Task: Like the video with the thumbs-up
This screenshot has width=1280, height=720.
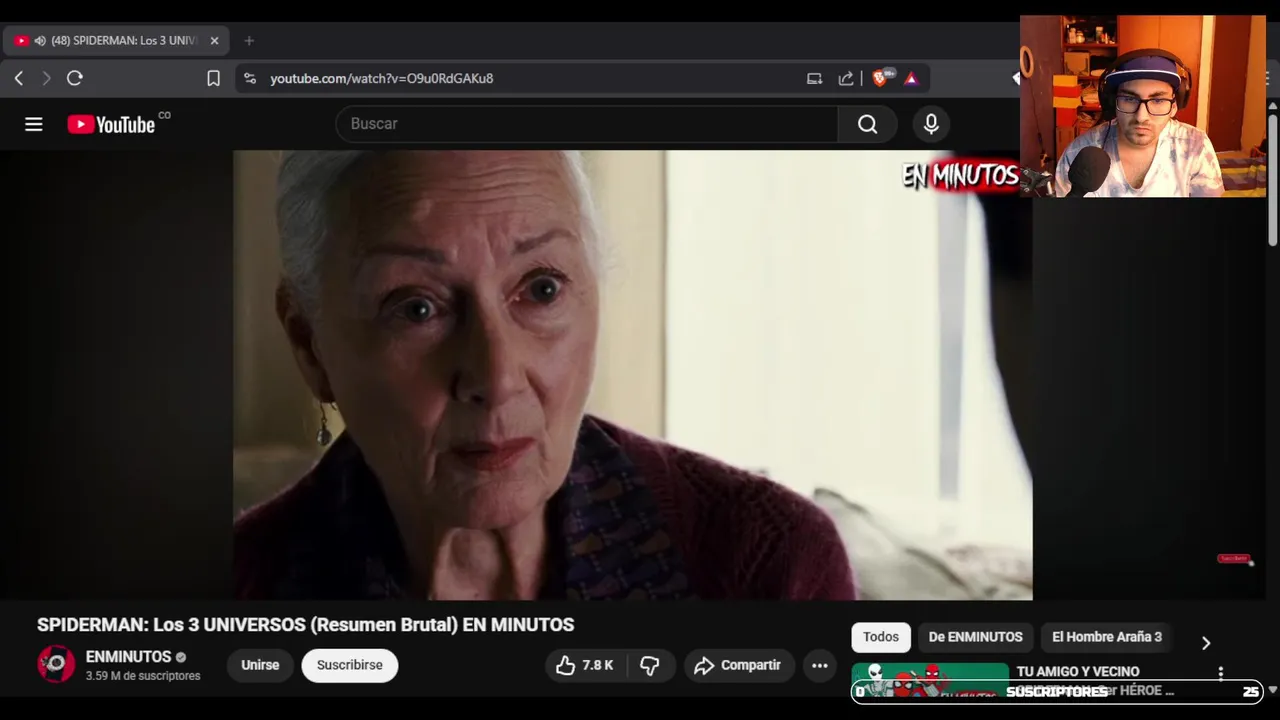Action: point(584,665)
